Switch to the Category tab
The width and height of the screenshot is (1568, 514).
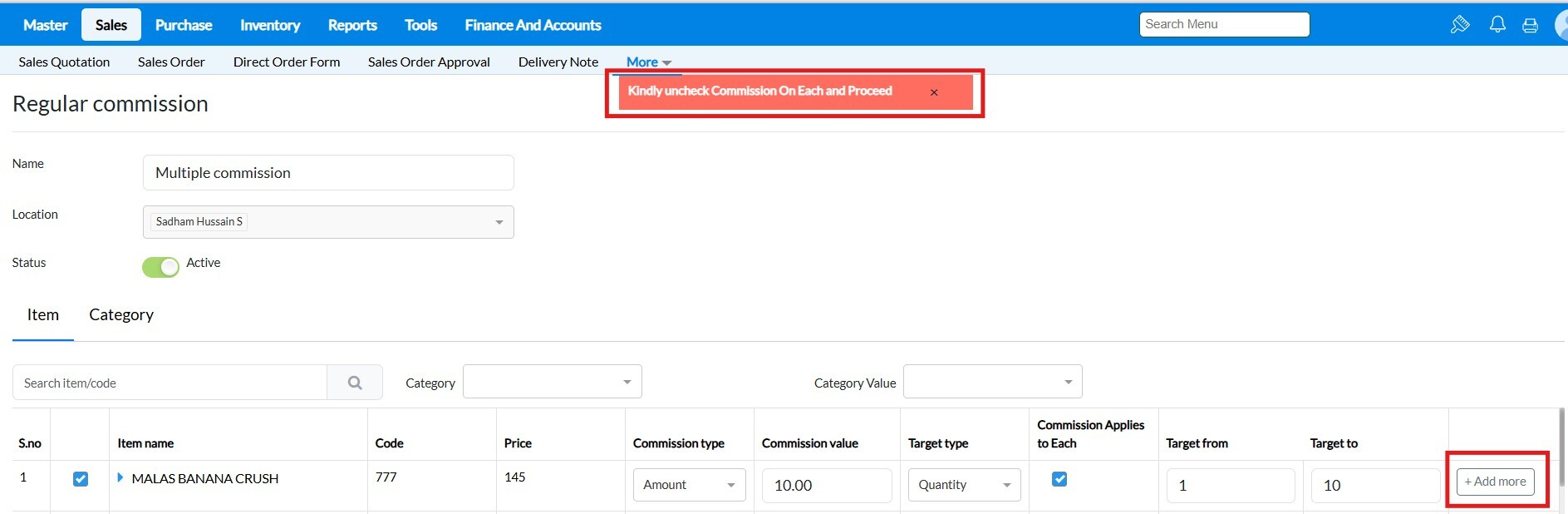pos(121,314)
